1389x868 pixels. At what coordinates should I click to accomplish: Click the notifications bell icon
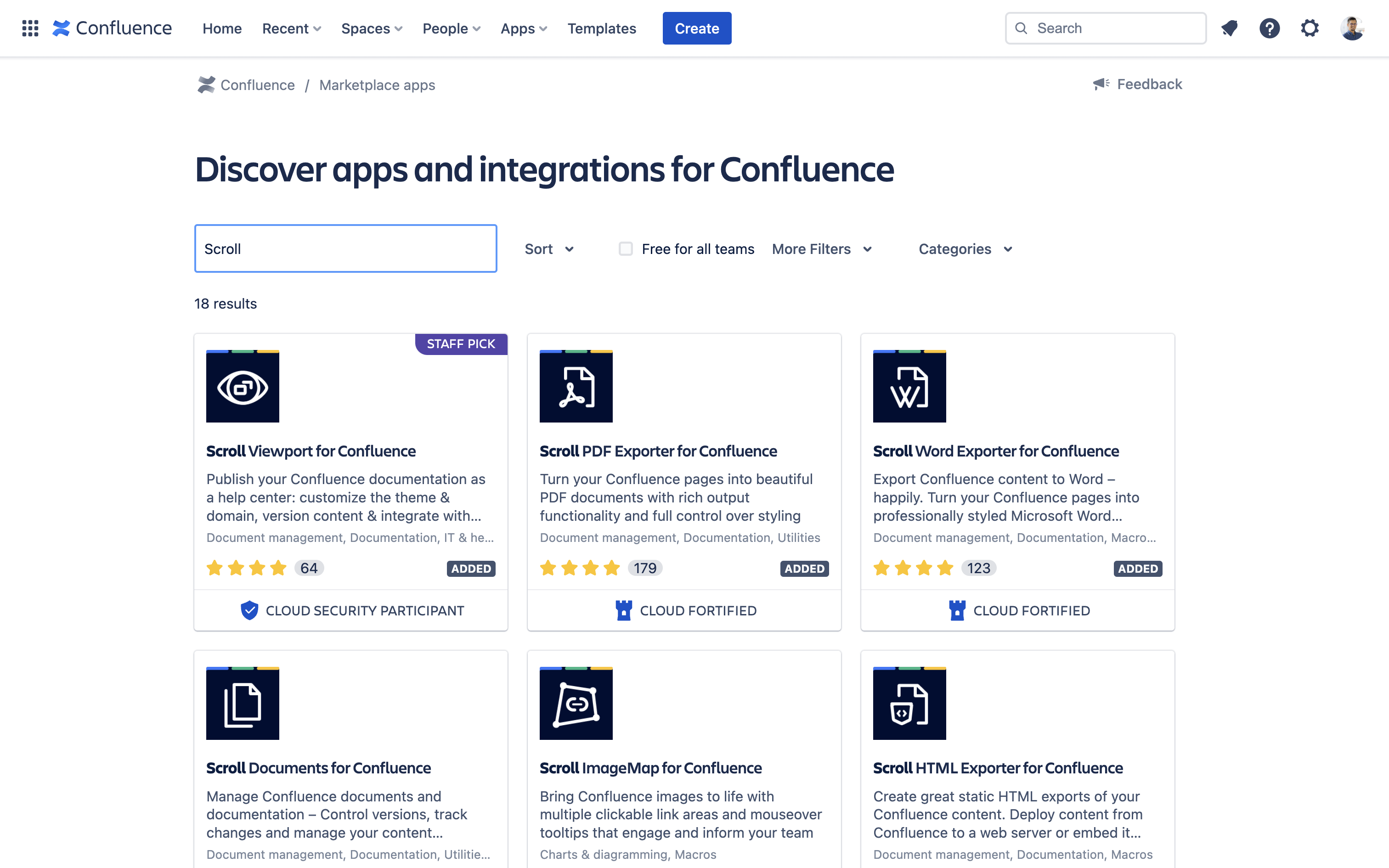coord(1229,28)
